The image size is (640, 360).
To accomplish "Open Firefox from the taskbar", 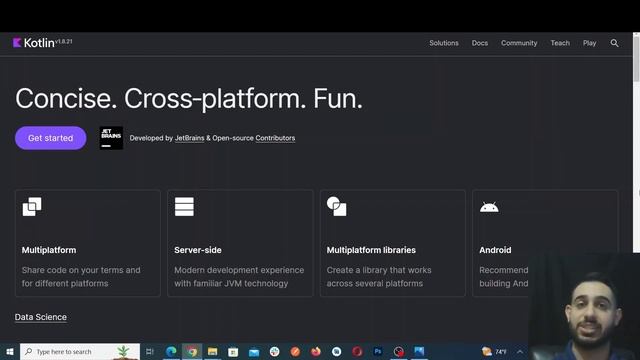I will [x=316, y=351].
